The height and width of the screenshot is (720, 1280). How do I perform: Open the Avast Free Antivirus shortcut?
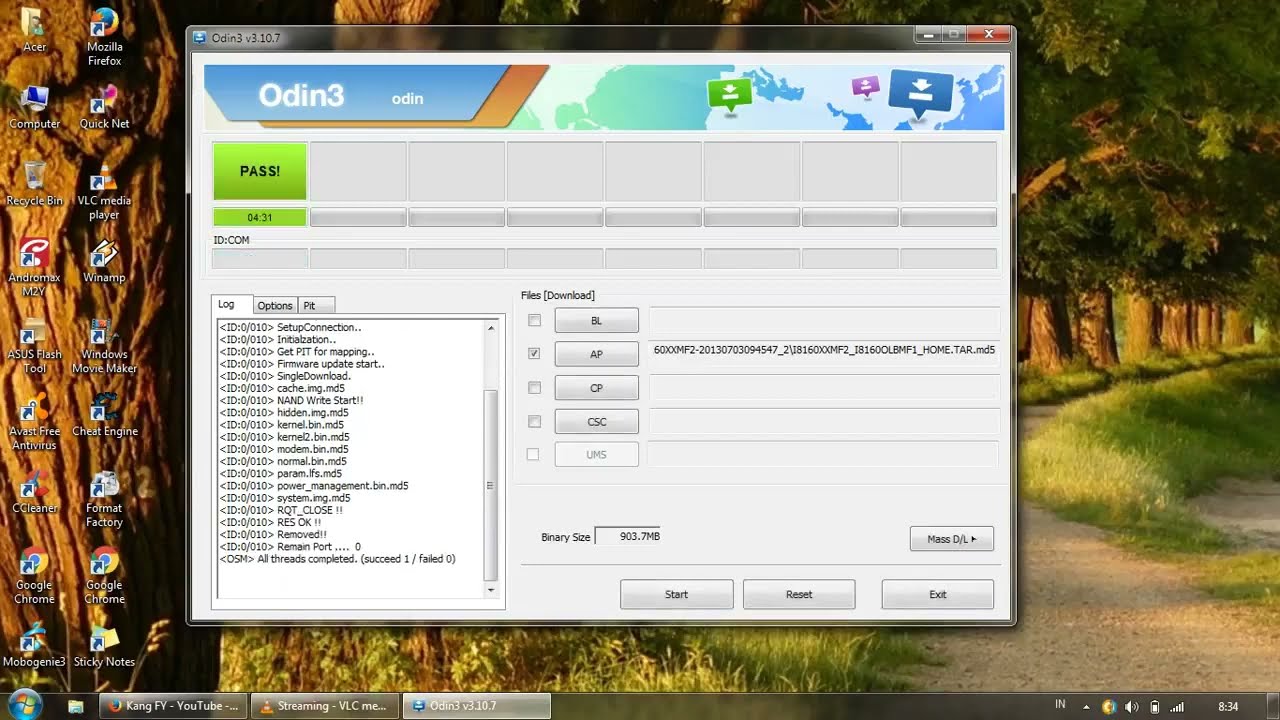34,422
